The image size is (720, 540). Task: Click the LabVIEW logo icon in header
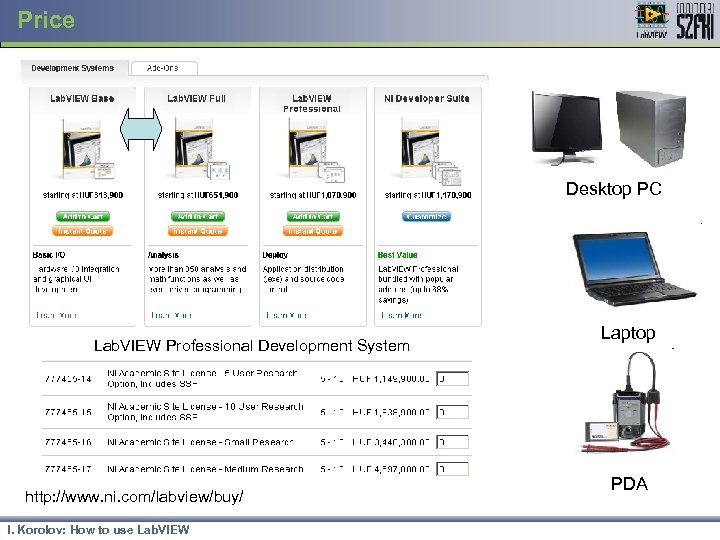point(652,20)
